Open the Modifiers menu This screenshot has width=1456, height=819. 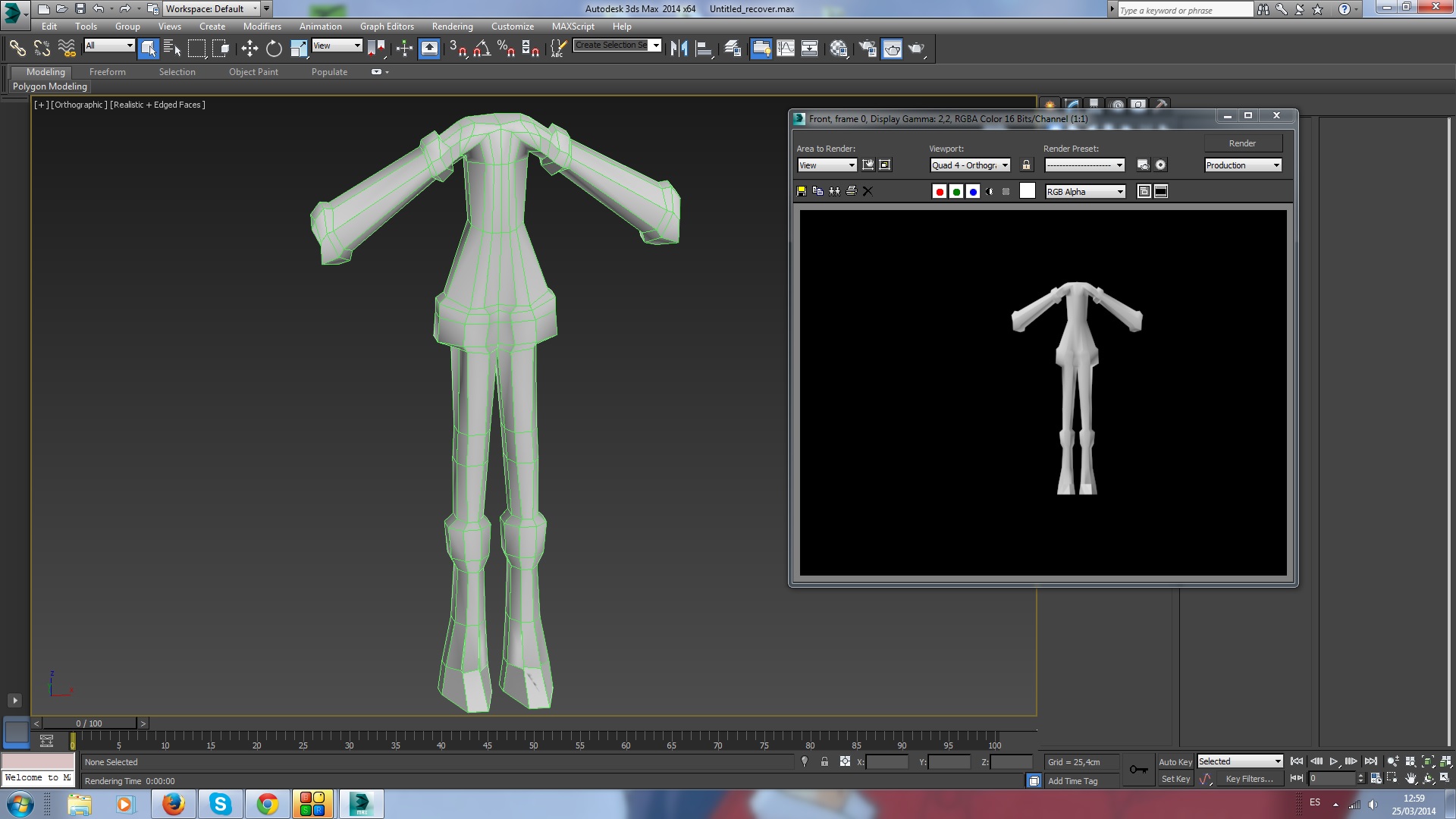[262, 27]
